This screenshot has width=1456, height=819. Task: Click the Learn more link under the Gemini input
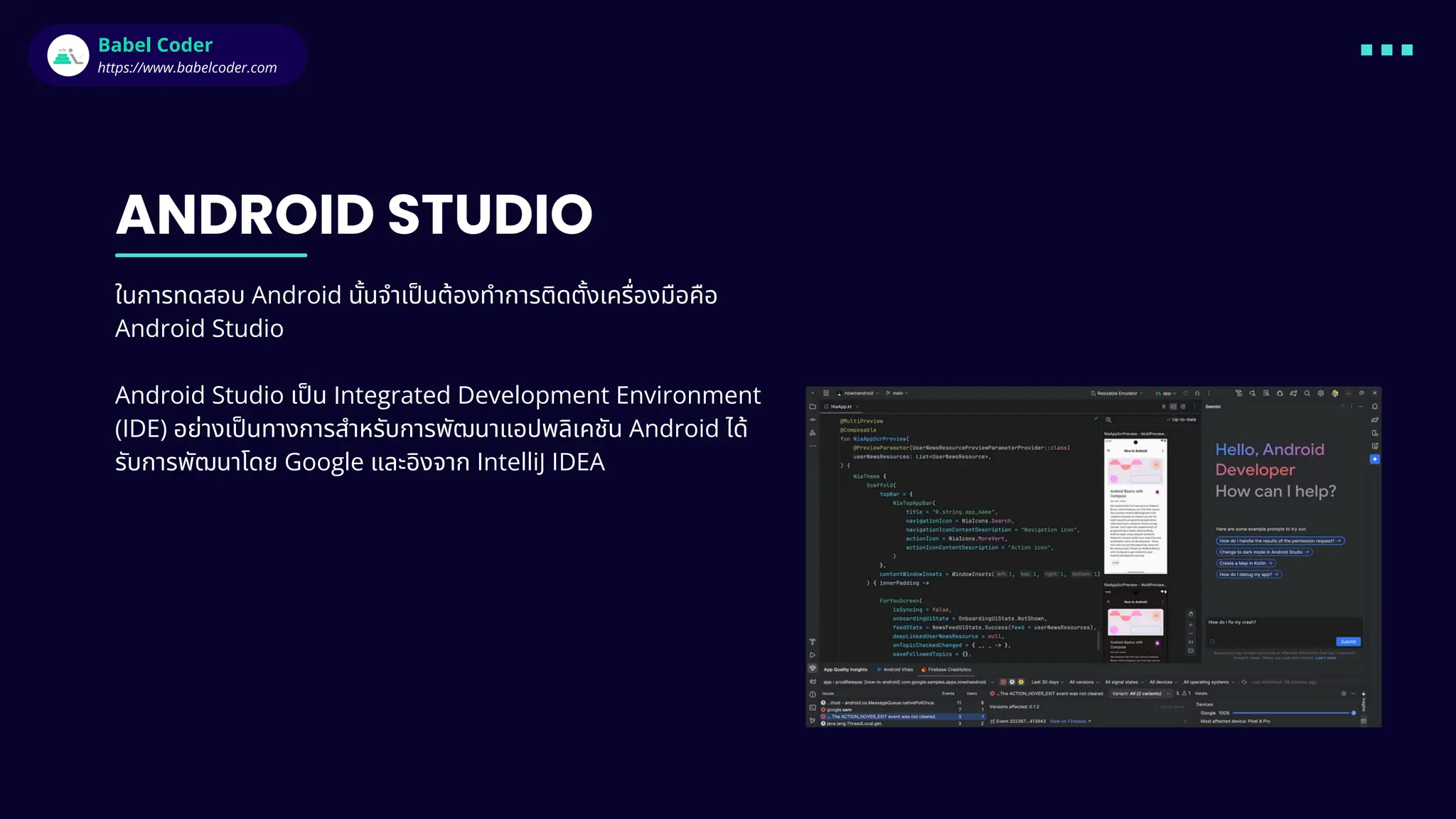pos(1326,658)
